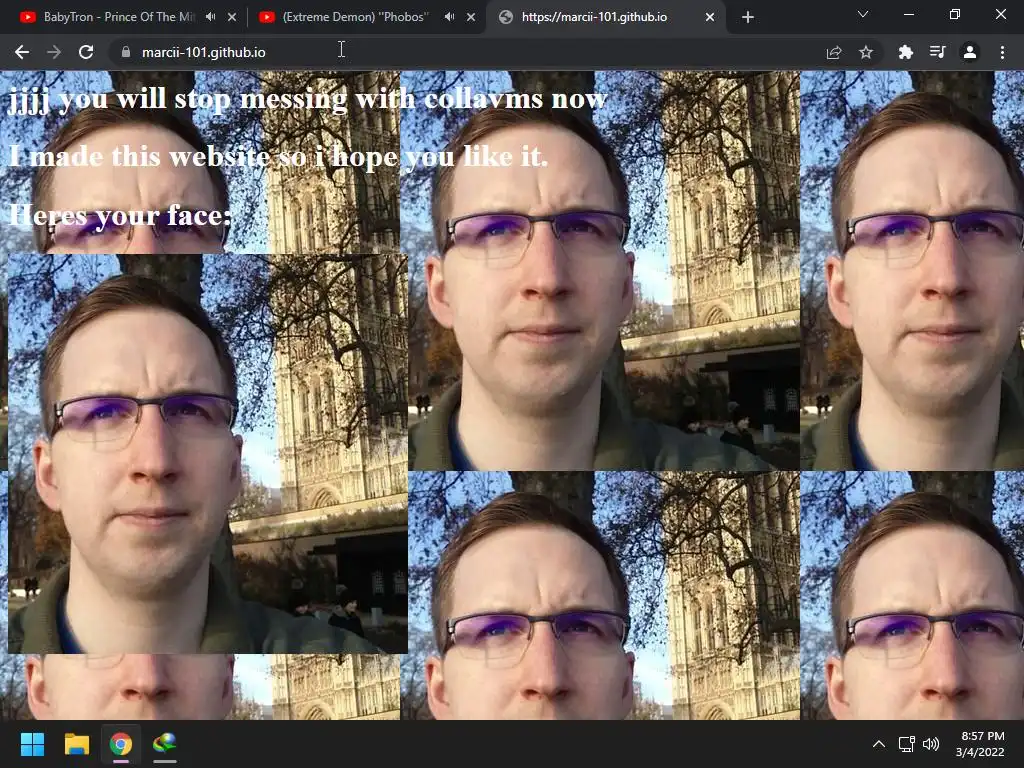Image resolution: width=1024 pixels, height=768 pixels.
Task: Close the Phobos tab
Action: coord(471,17)
